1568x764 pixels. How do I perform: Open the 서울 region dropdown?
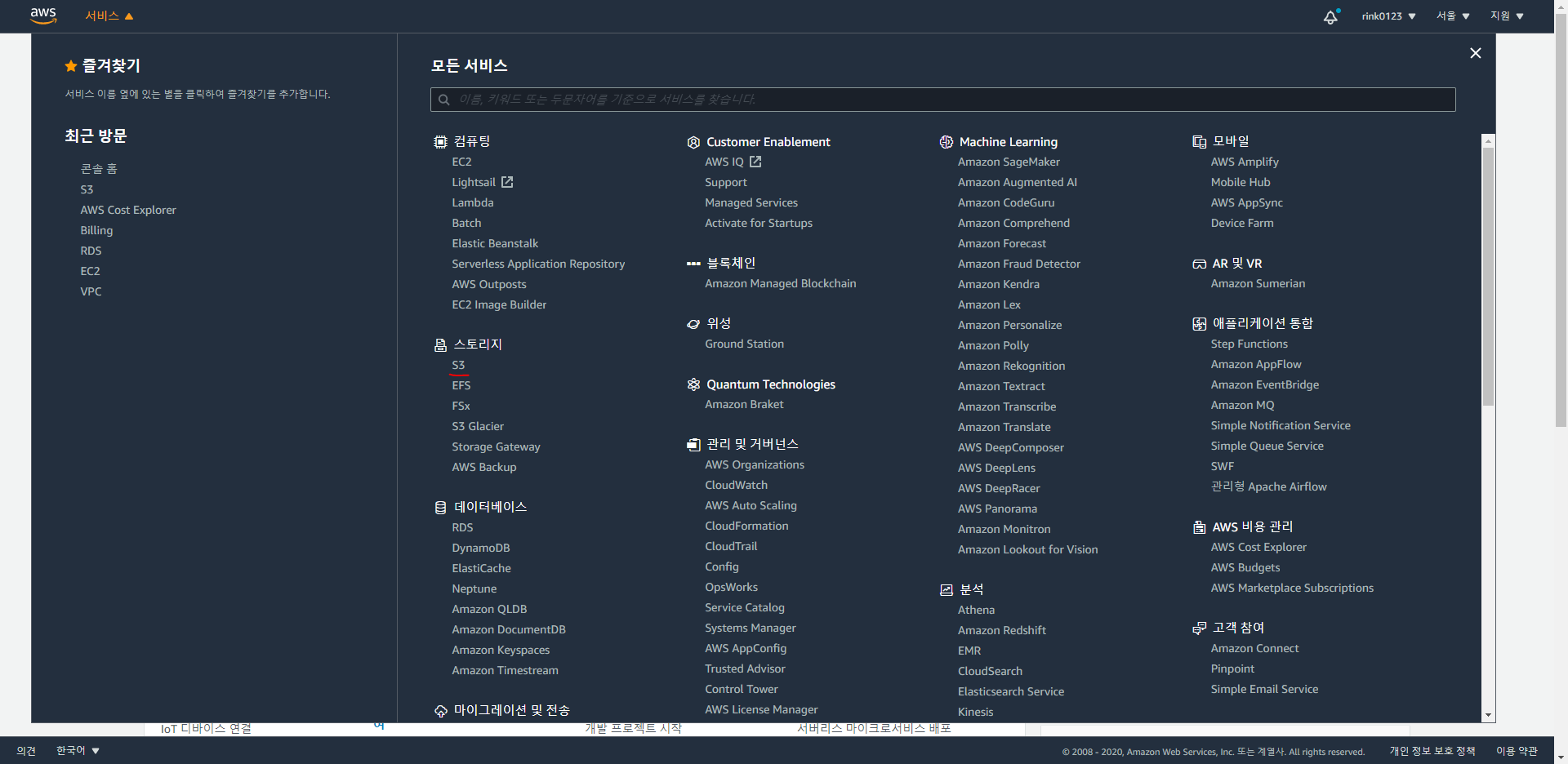(1453, 16)
